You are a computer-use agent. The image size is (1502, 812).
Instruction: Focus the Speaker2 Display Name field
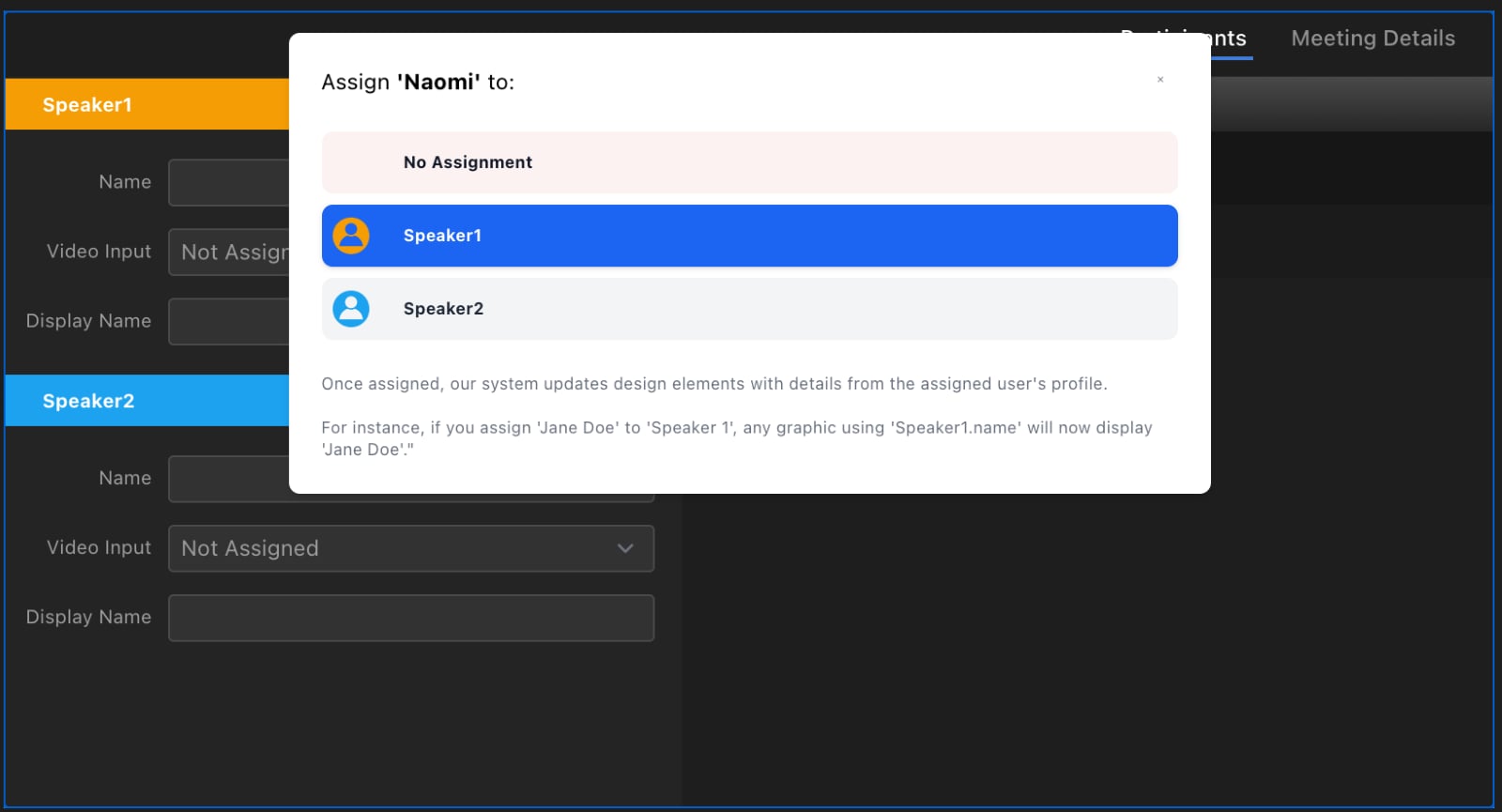click(411, 618)
